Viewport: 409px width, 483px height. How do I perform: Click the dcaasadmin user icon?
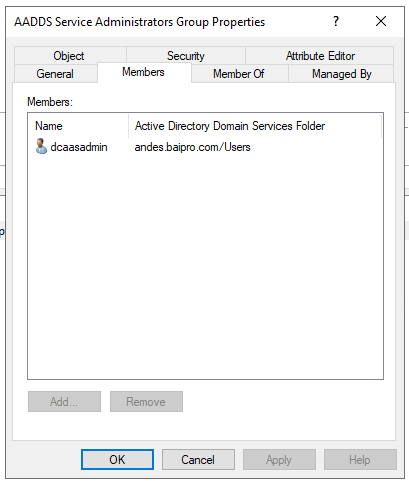pyautogui.click(x=41, y=147)
